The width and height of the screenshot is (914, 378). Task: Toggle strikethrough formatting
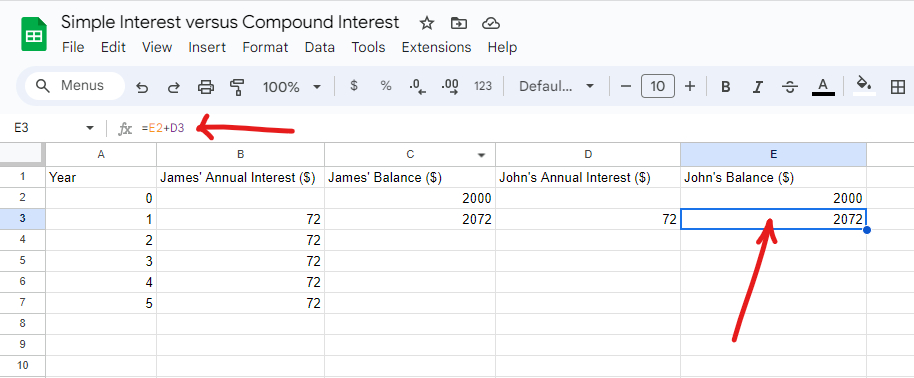(790, 88)
